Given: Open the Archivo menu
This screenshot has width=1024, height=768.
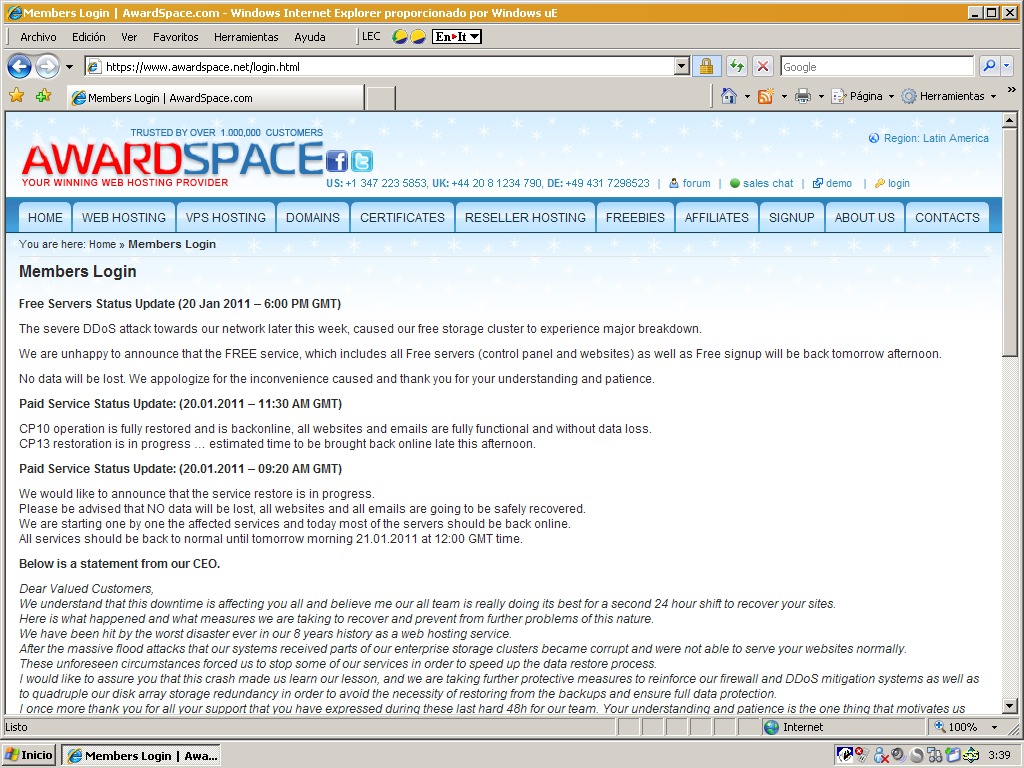Looking at the screenshot, I should pyautogui.click(x=39, y=37).
